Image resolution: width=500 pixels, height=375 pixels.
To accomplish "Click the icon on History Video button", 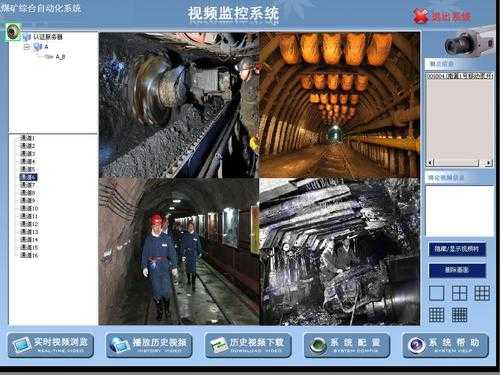I will click(x=120, y=345).
